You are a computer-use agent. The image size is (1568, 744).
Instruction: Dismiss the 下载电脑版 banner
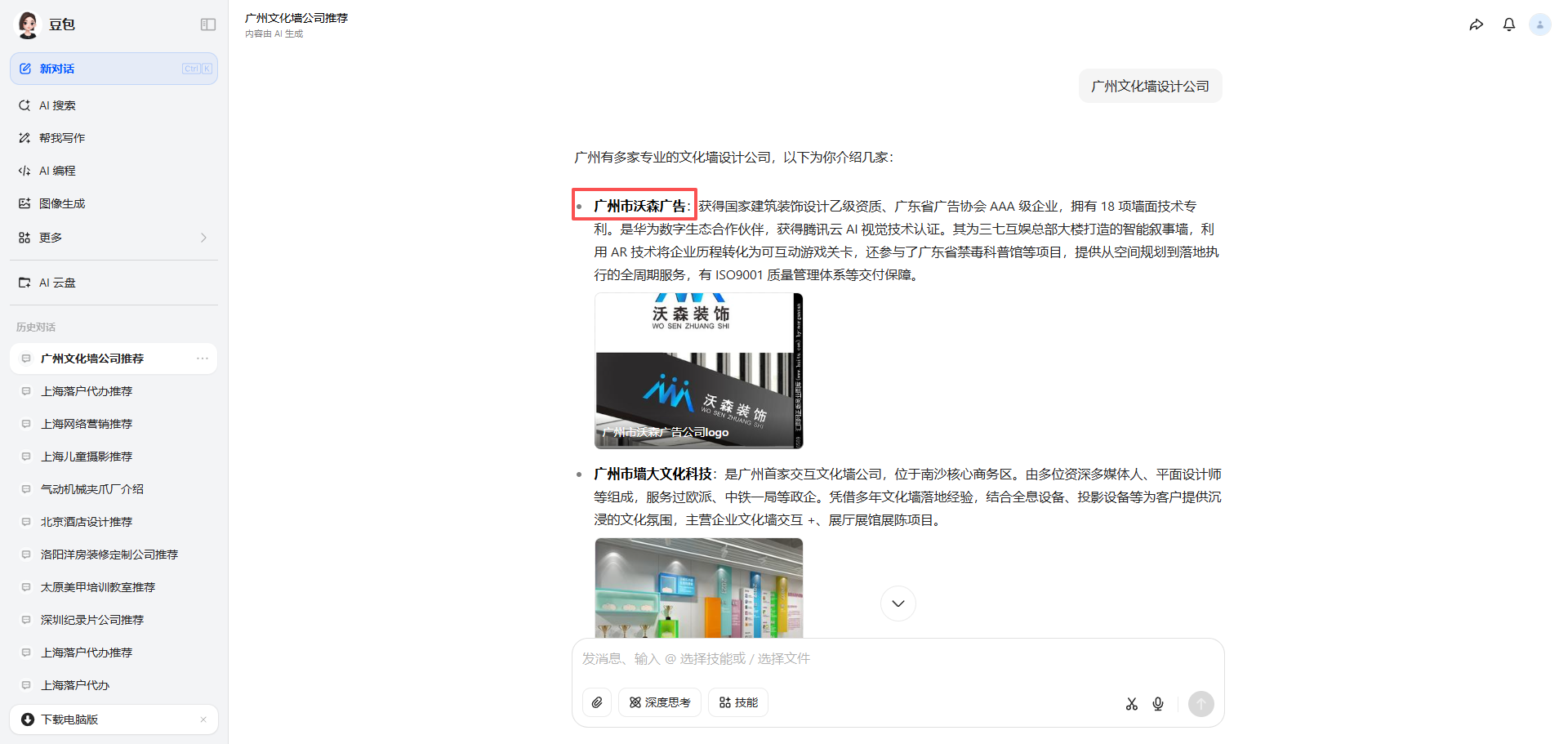point(203,719)
